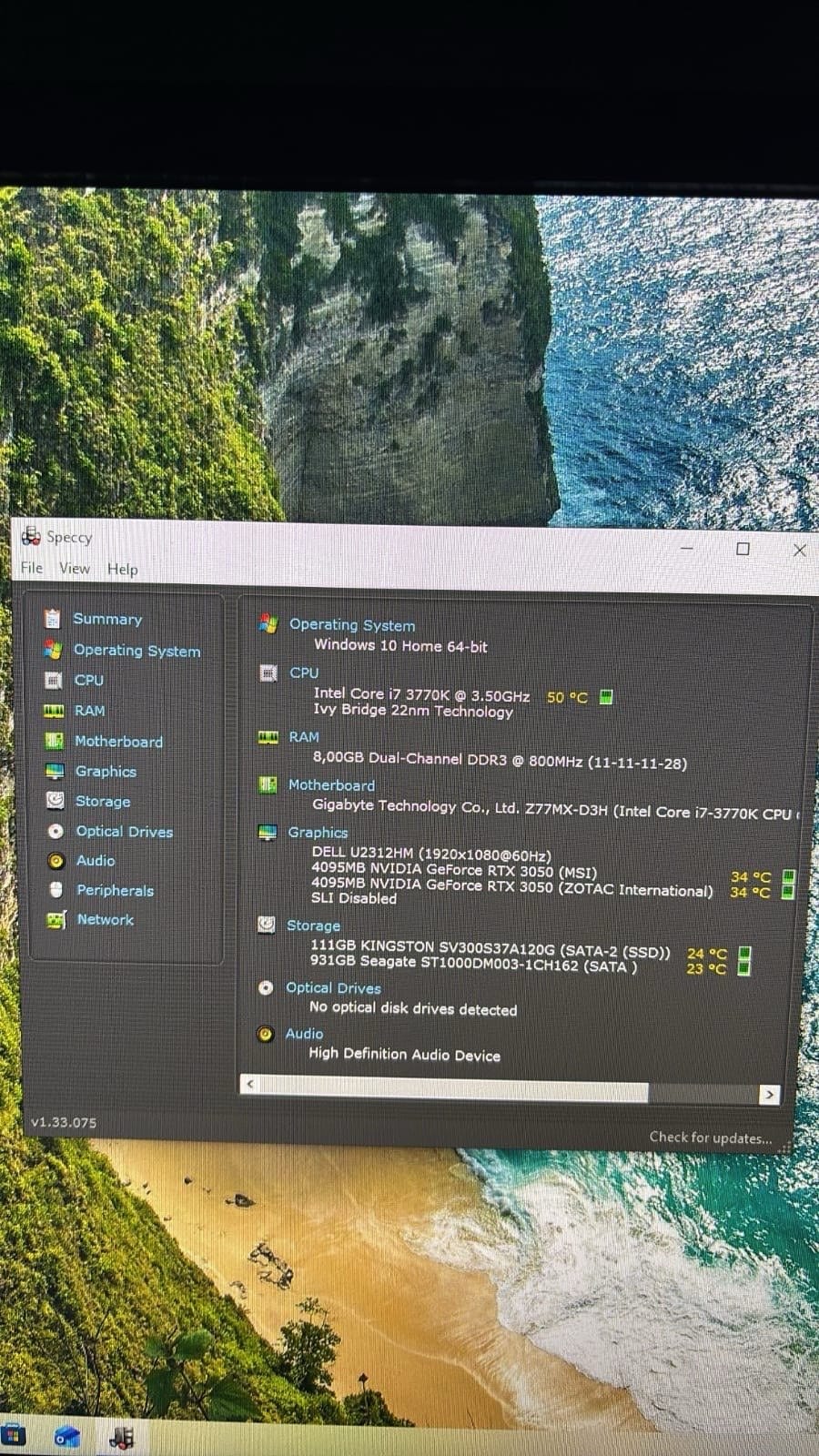Click the drive icon beside Storage heading
This screenshot has height=1456, width=819.
coord(267,925)
